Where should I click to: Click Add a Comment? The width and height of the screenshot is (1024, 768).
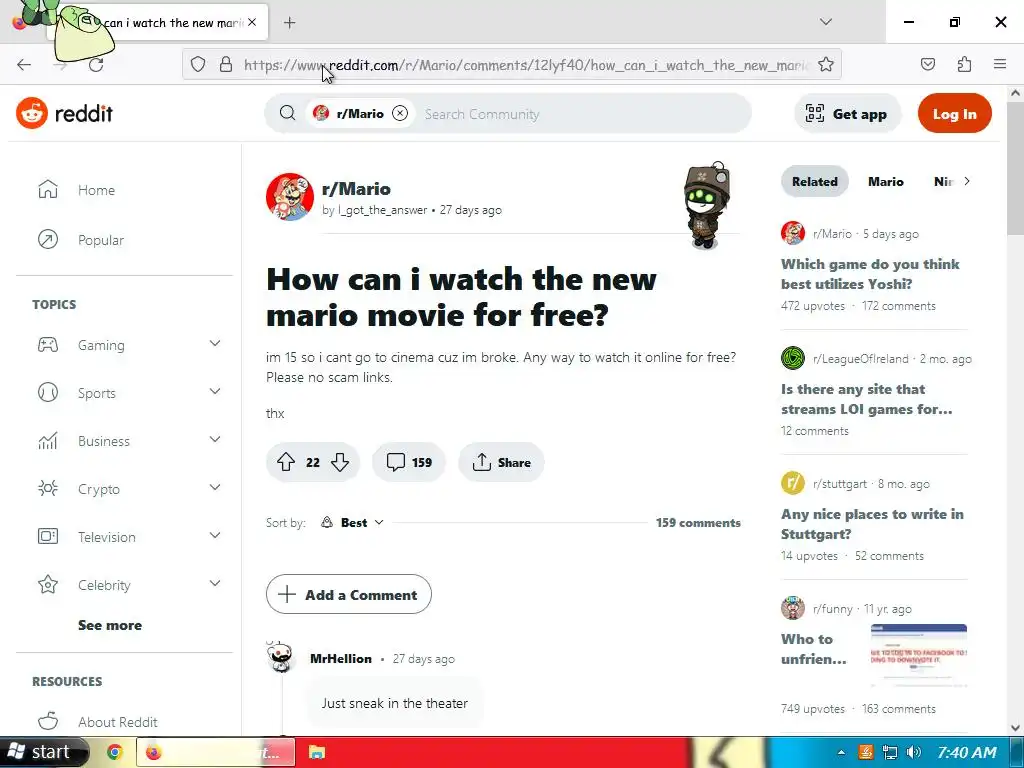point(349,594)
